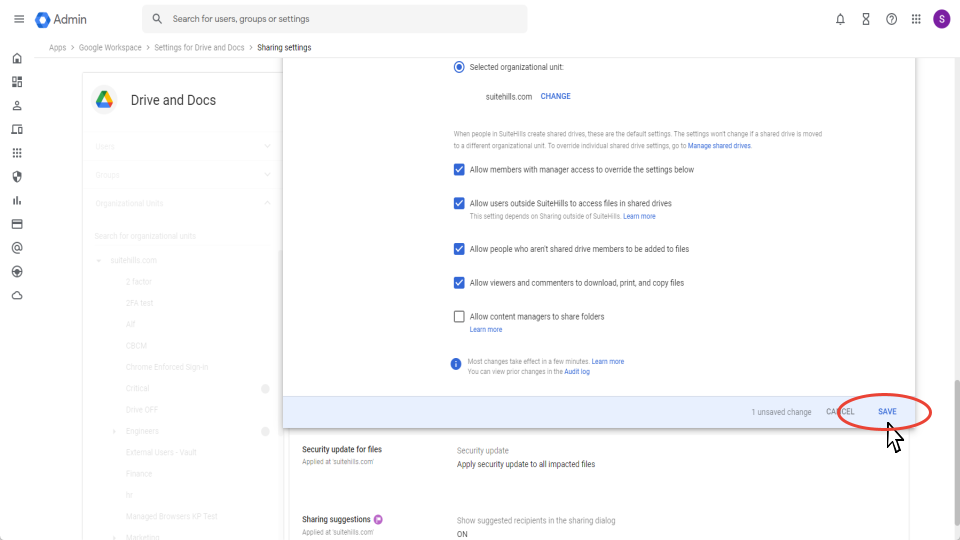This screenshot has height=540, width=960.
Task: Click Search for organizational units field
Action: pyautogui.click(x=182, y=236)
